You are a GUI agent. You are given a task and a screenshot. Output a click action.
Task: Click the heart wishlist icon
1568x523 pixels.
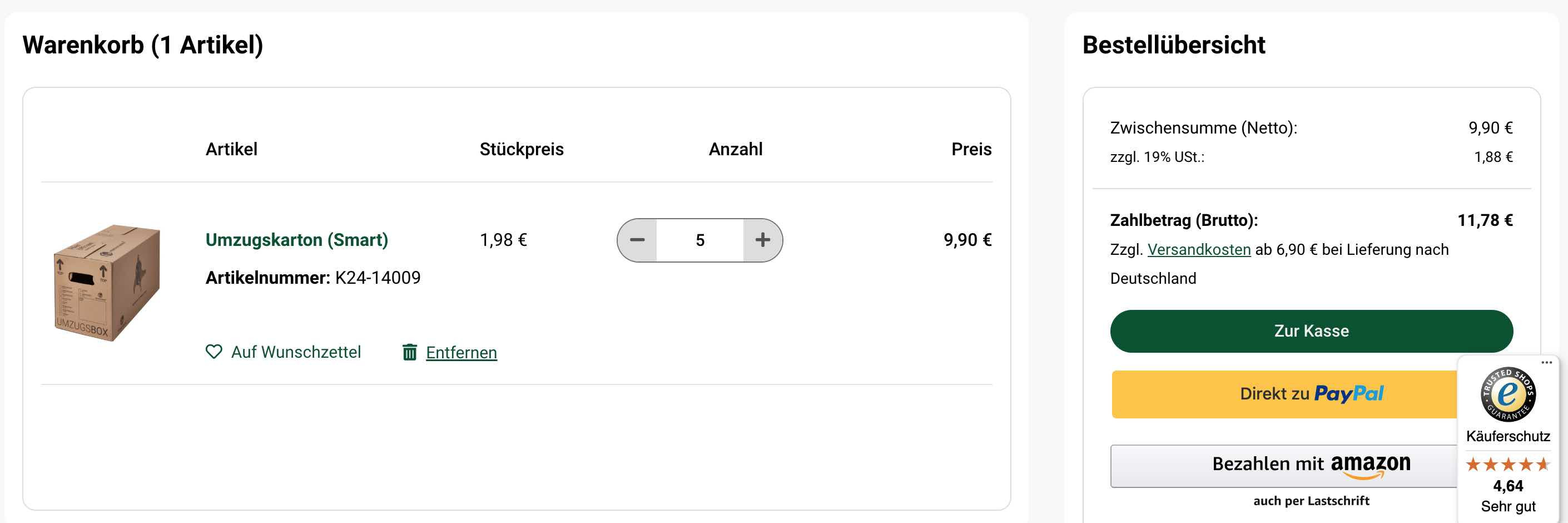(x=214, y=352)
